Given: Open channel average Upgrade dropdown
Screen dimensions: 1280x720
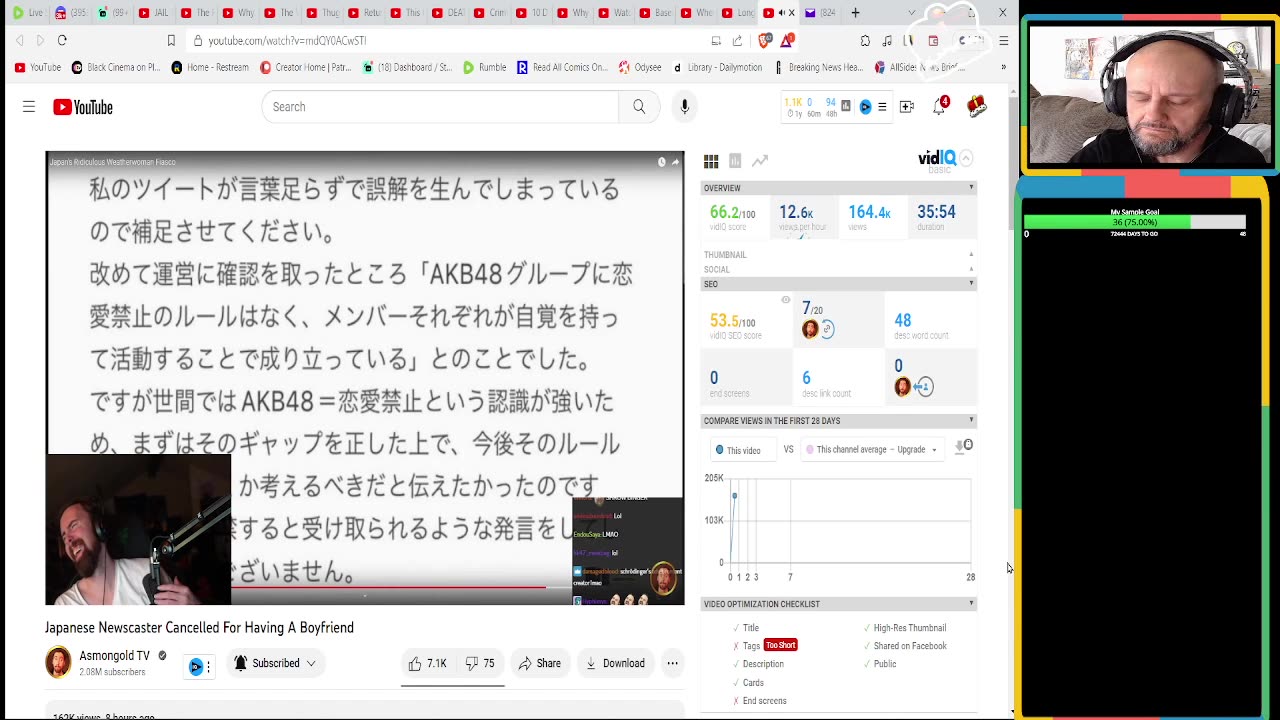Looking at the screenshot, I should [872, 450].
